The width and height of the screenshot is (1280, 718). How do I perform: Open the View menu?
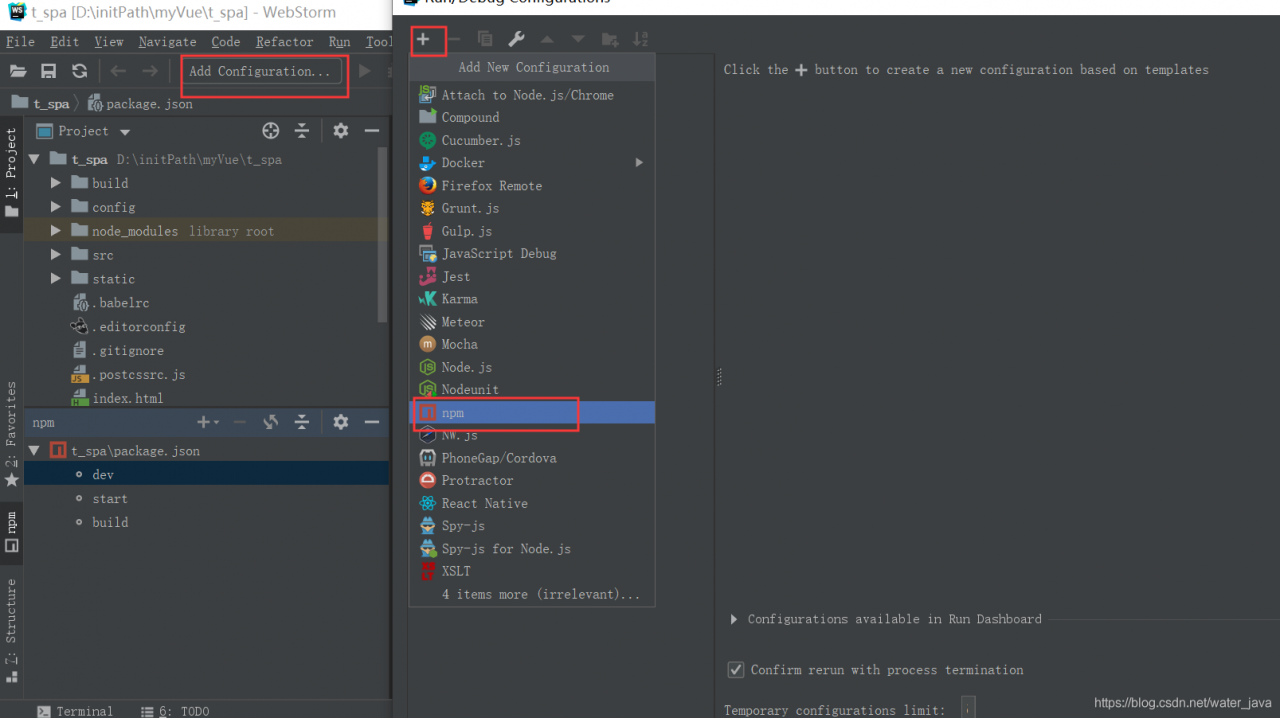[x=108, y=41]
